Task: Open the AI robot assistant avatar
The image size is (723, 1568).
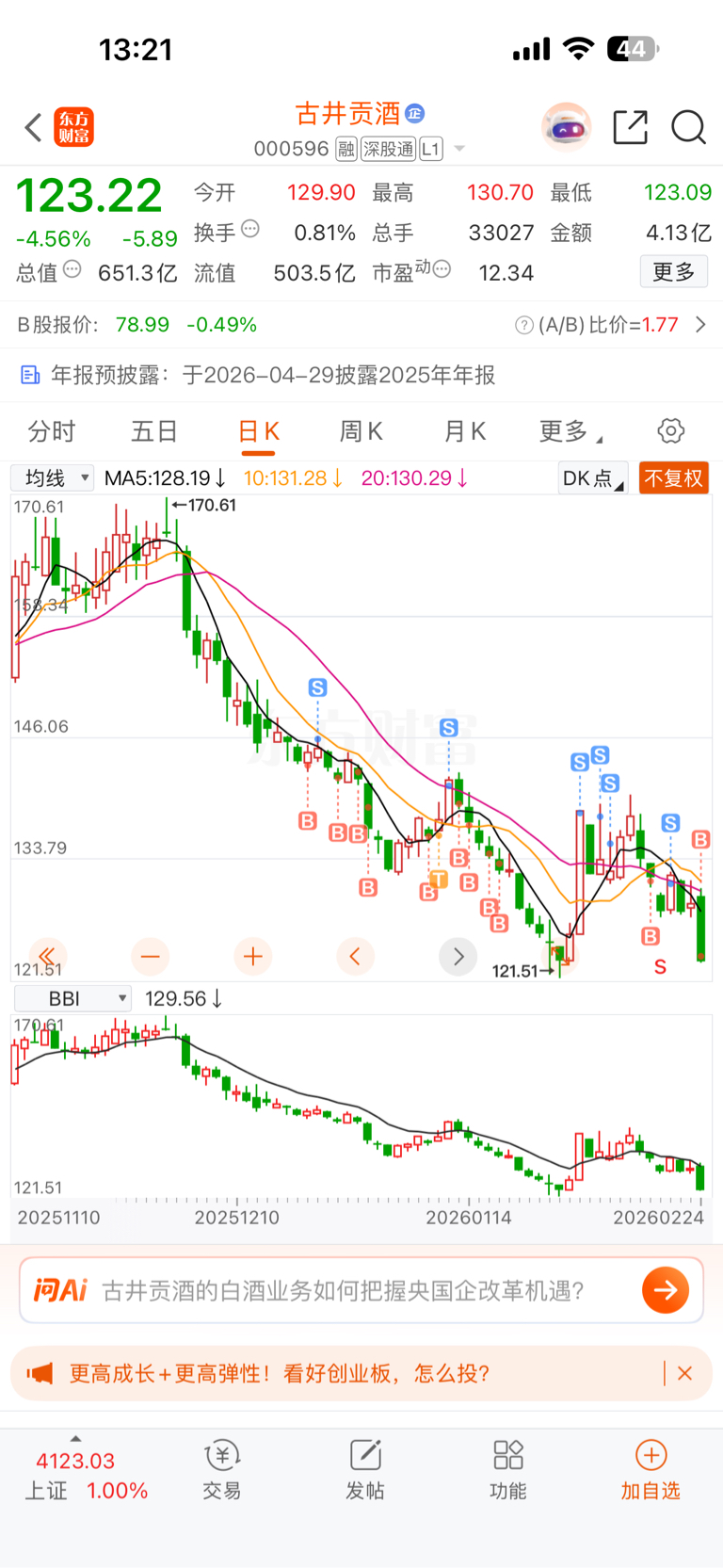Action: (x=566, y=126)
